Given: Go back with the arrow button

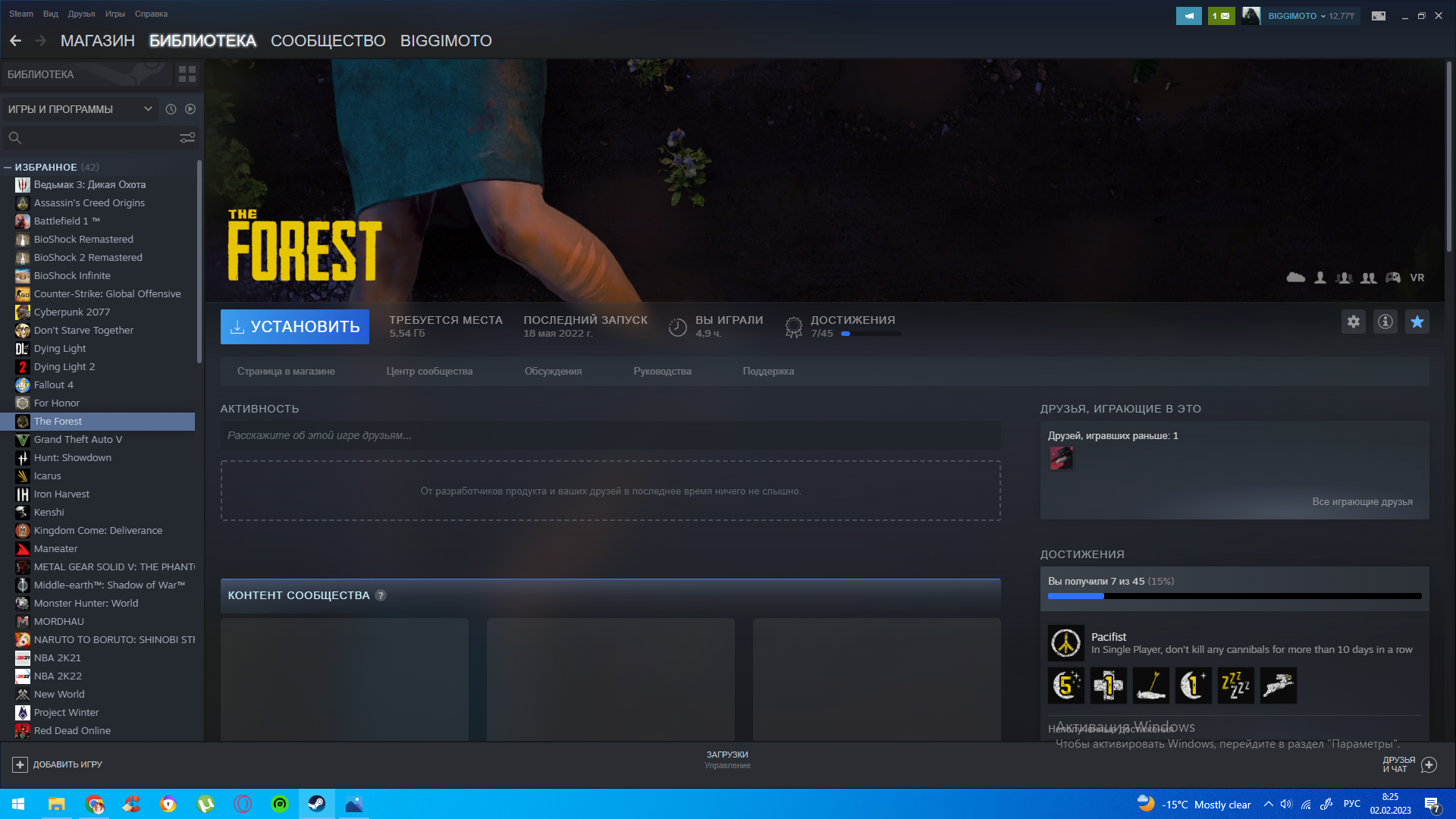Looking at the screenshot, I should [x=15, y=41].
